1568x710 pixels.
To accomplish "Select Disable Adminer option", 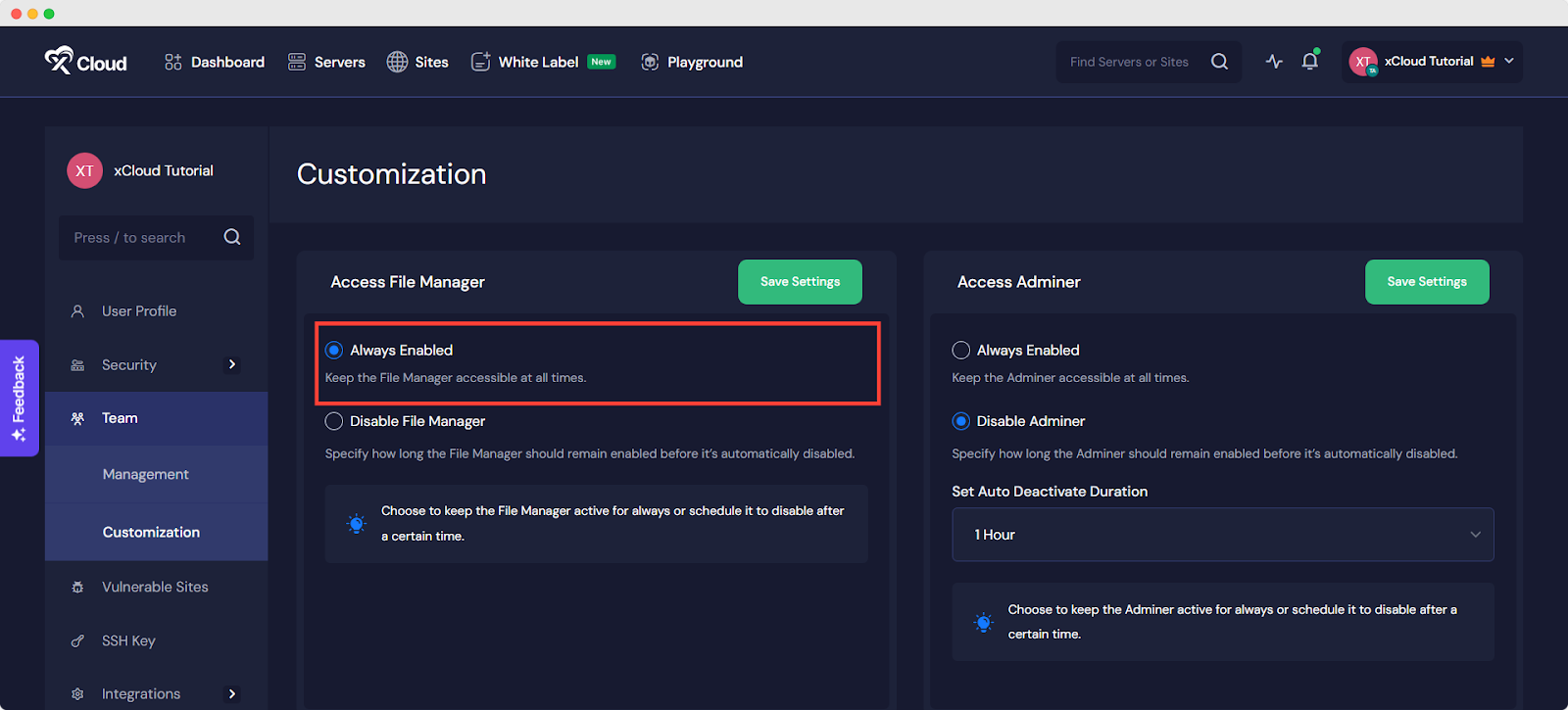I will pos(961,421).
